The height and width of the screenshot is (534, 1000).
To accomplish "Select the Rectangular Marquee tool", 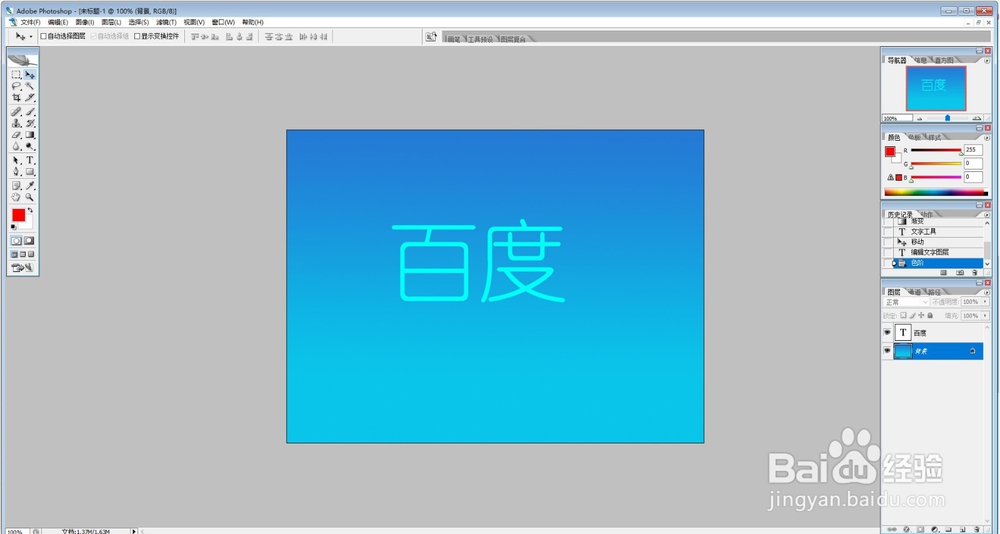I will [17, 75].
